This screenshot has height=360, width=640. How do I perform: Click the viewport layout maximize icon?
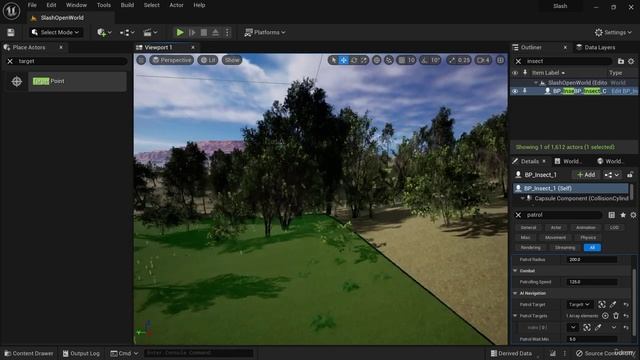click(500, 60)
